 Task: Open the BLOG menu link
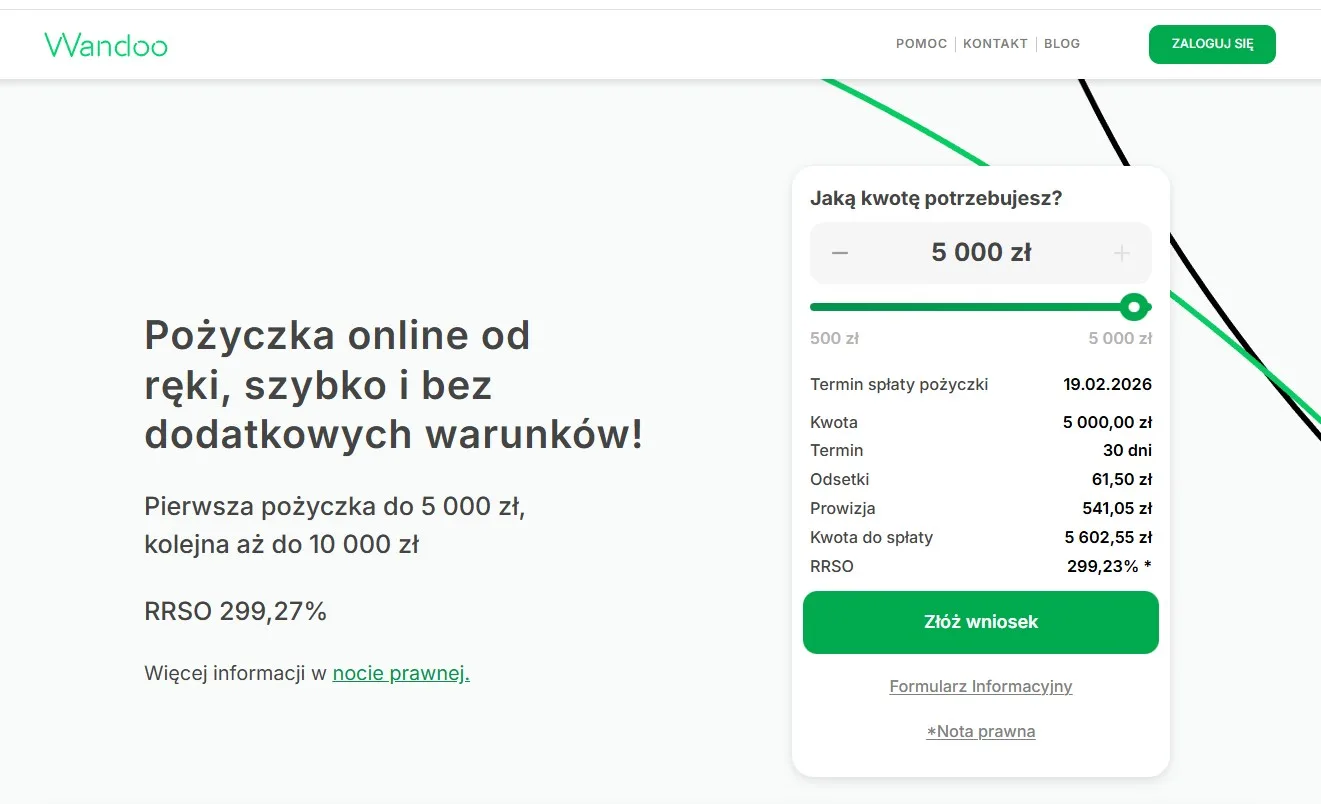tap(1062, 44)
